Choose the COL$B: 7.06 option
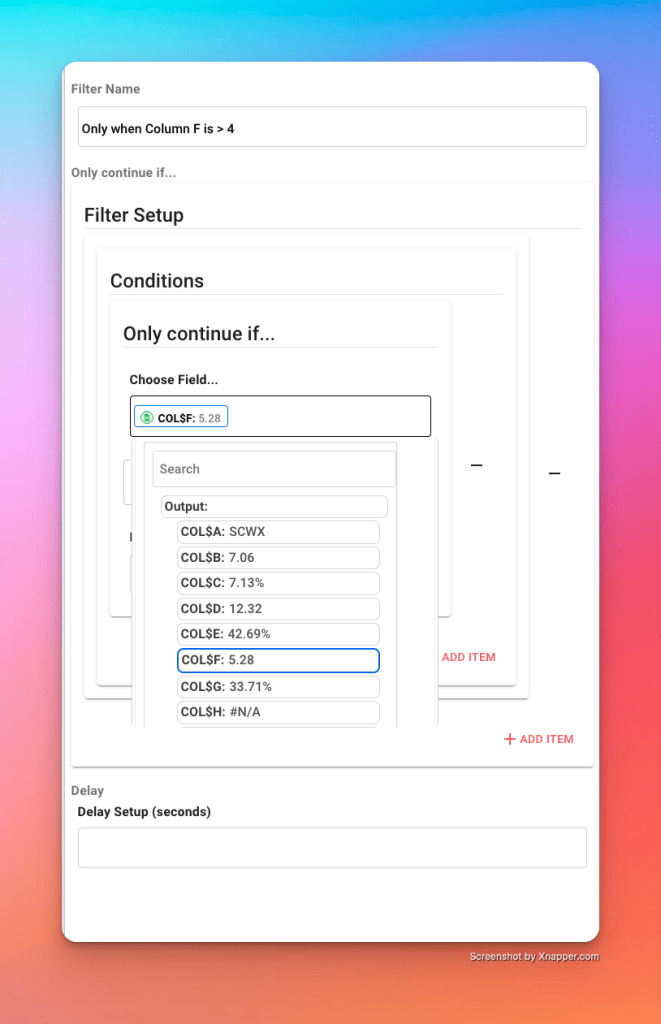The image size is (661, 1024). (278, 558)
